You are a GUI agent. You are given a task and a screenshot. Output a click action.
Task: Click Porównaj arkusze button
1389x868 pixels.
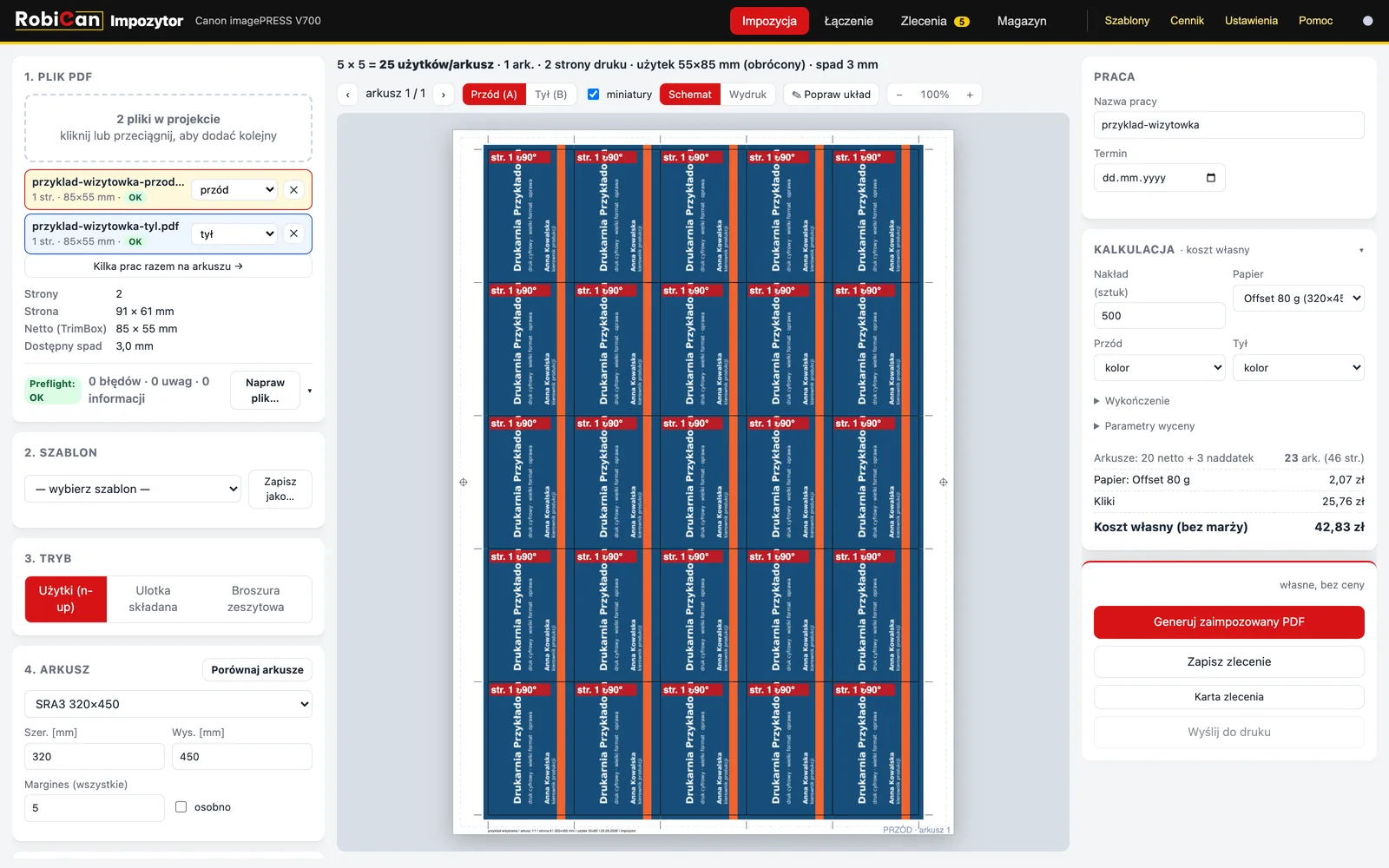coord(258,670)
